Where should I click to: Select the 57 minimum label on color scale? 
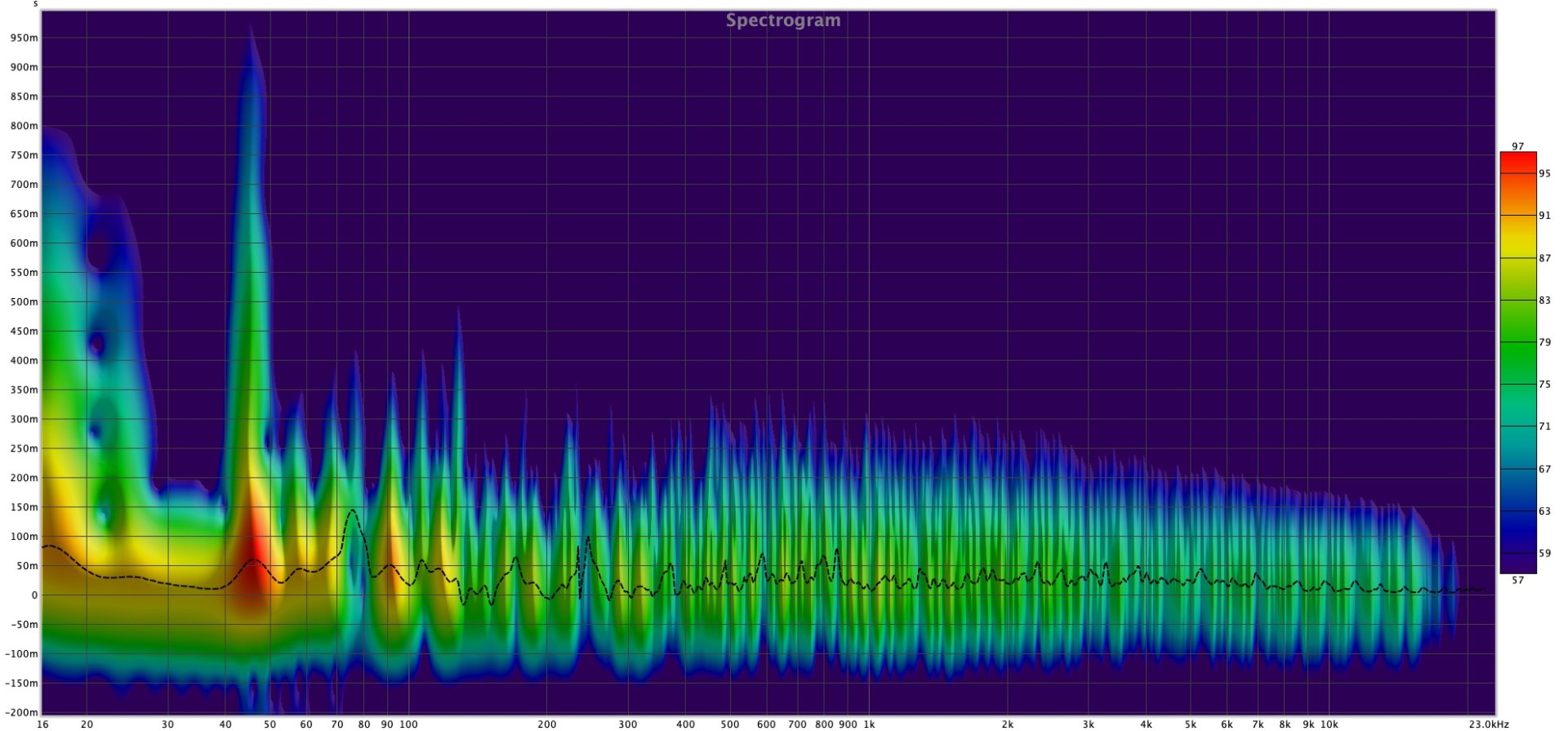[x=1517, y=580]
